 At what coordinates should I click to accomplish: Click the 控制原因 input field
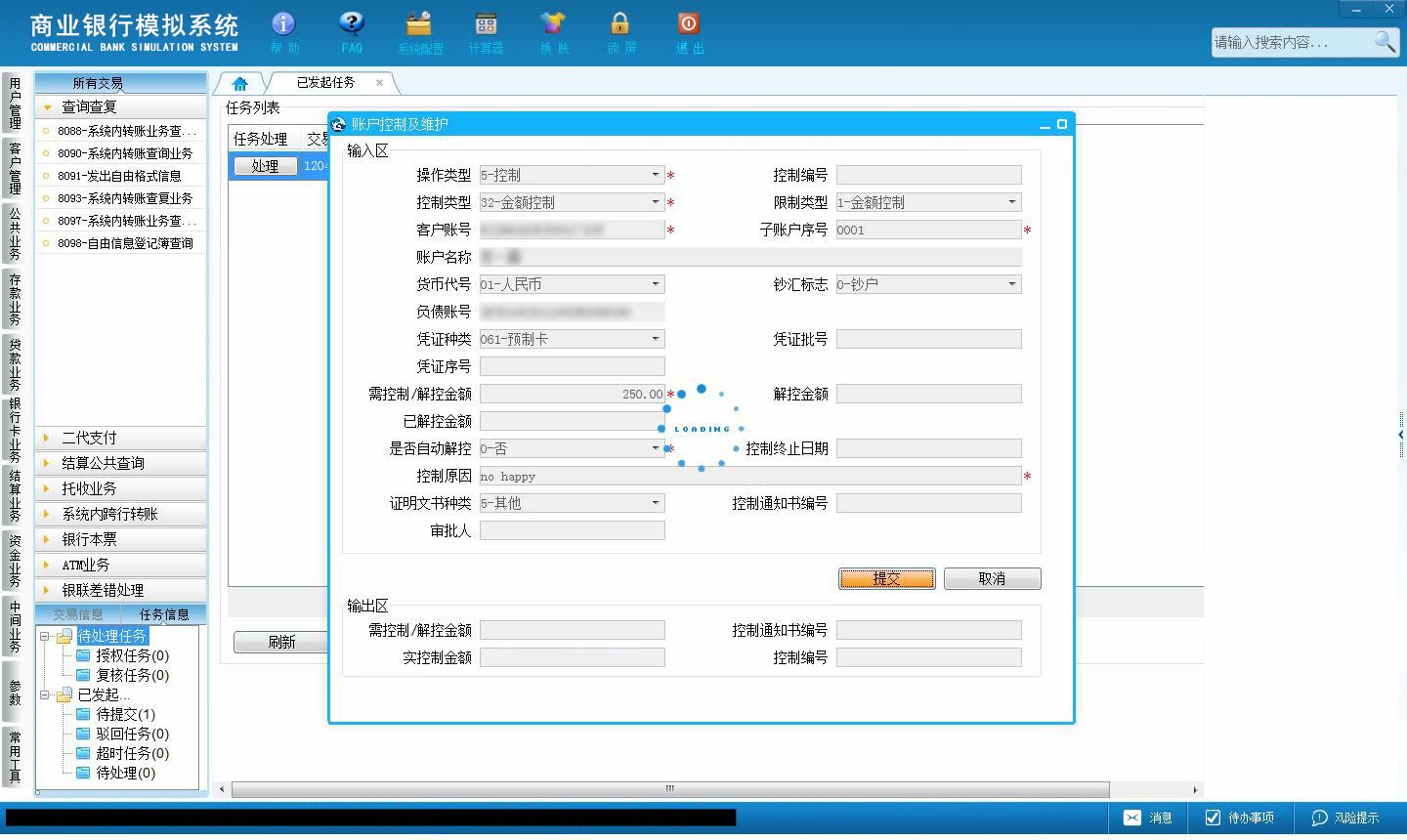[750, 476]
